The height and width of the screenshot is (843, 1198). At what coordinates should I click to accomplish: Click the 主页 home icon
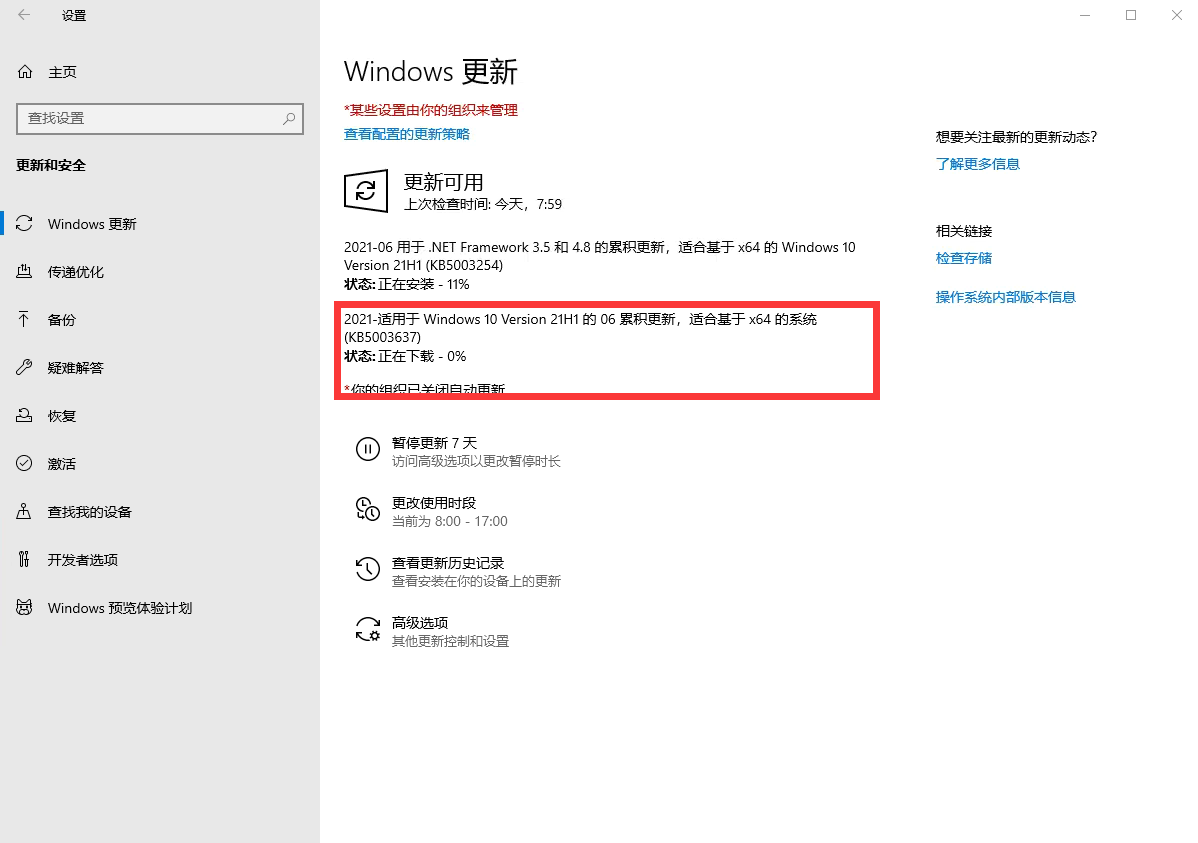point(25,71)
